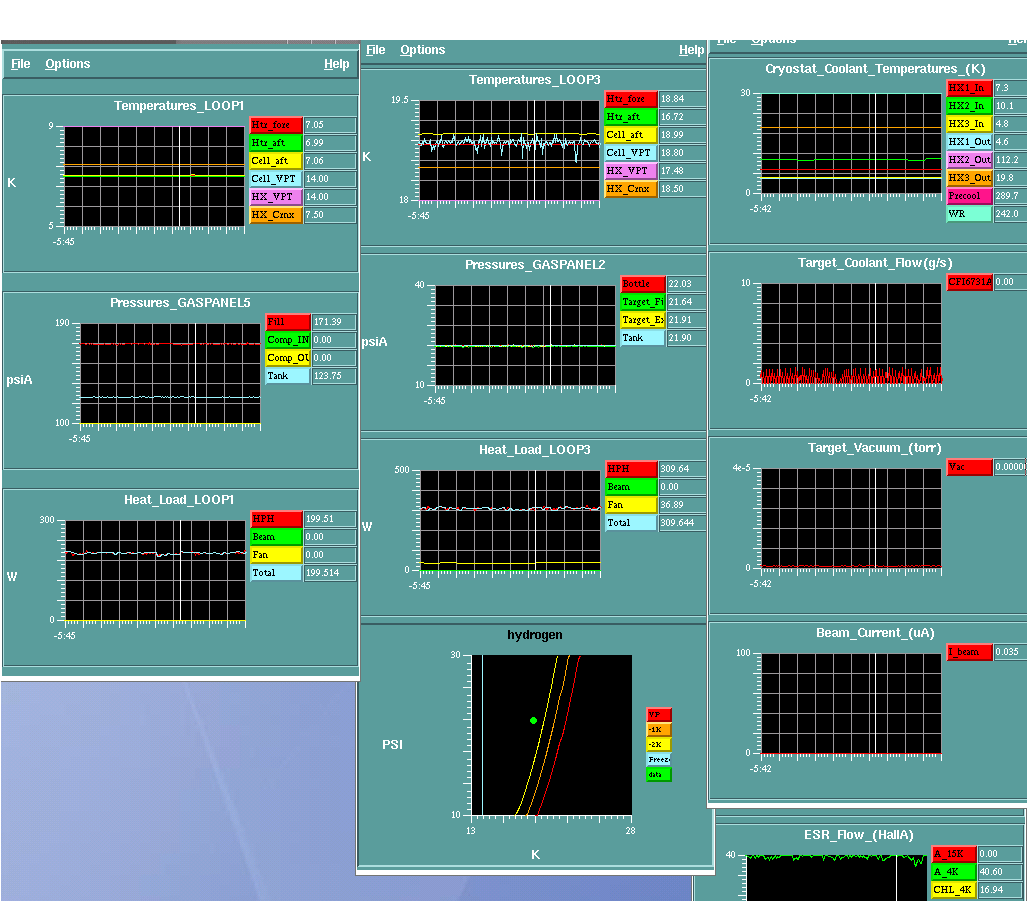This screenshot has width=1027, height=901.
Task: Click Cell_VPT legend in Temperatures_LOOP1
Action: pos(276,179)
